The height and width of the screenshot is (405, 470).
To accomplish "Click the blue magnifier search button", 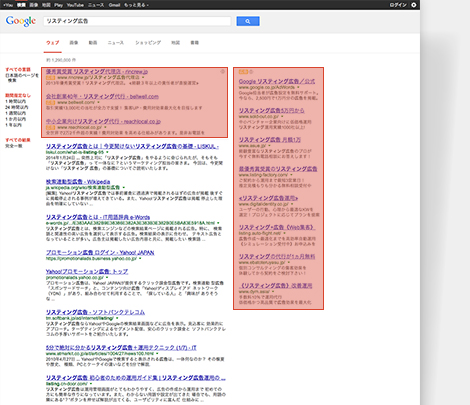I will [248, 21].
